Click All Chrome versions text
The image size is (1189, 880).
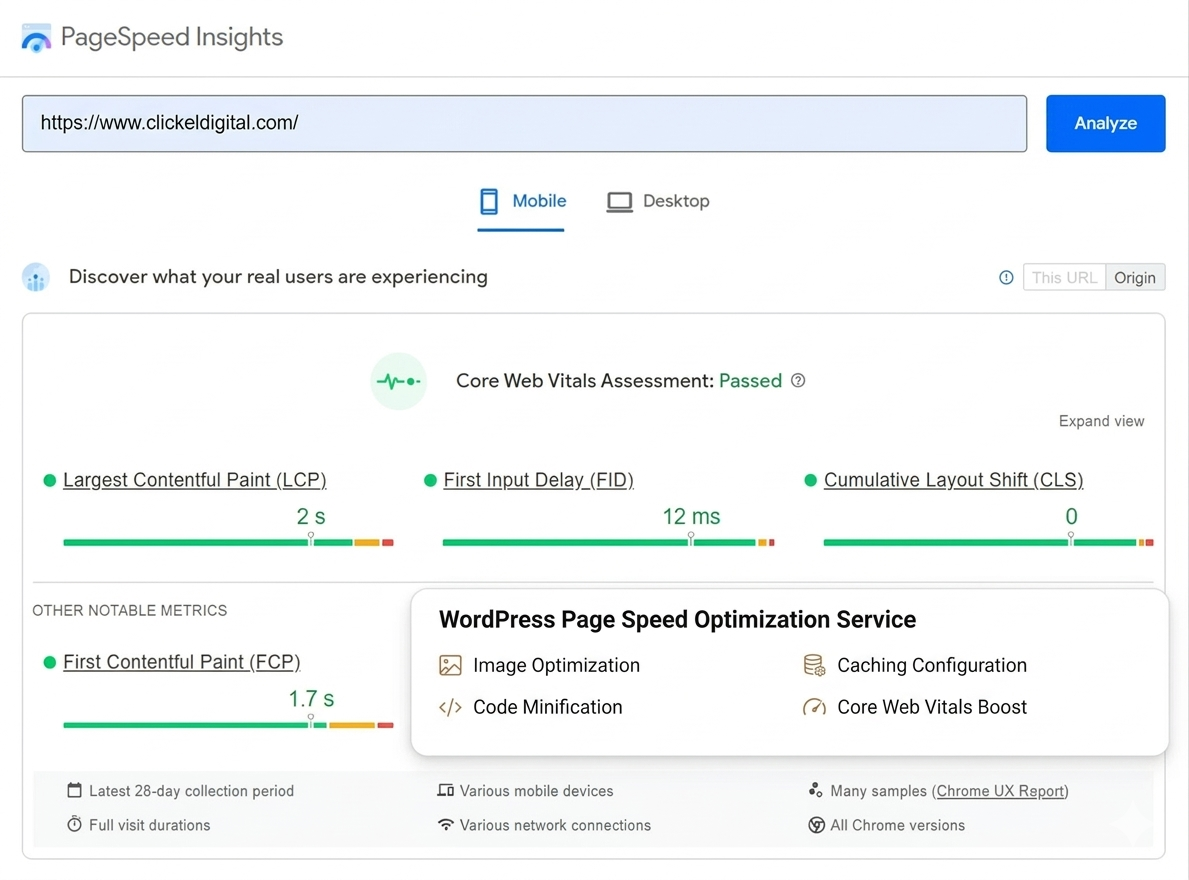(898, 825)
